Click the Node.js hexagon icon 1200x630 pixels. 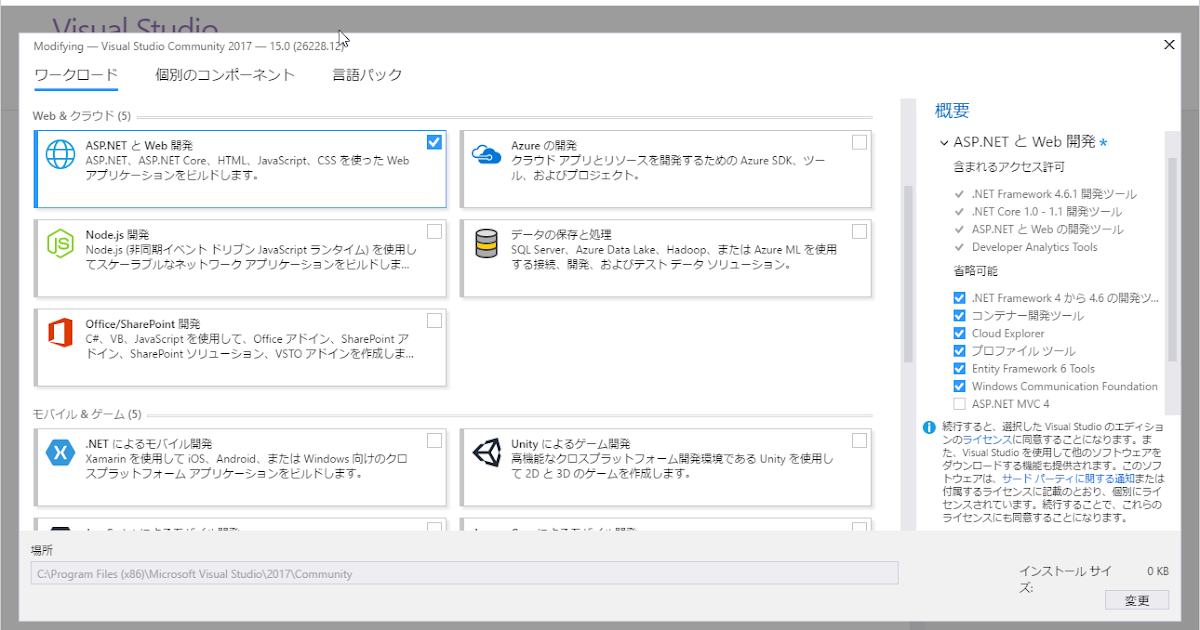tap(60, 243)
